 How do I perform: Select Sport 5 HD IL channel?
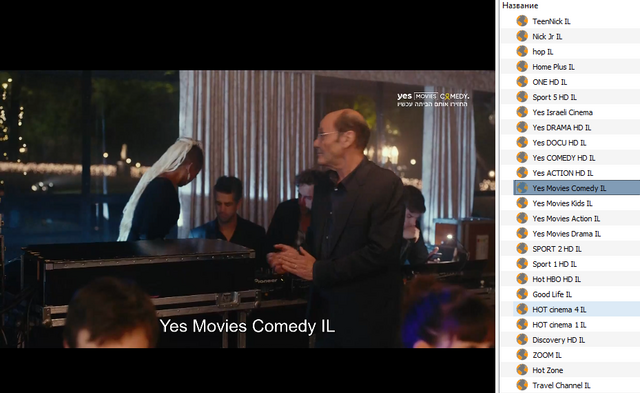point(554,97)
